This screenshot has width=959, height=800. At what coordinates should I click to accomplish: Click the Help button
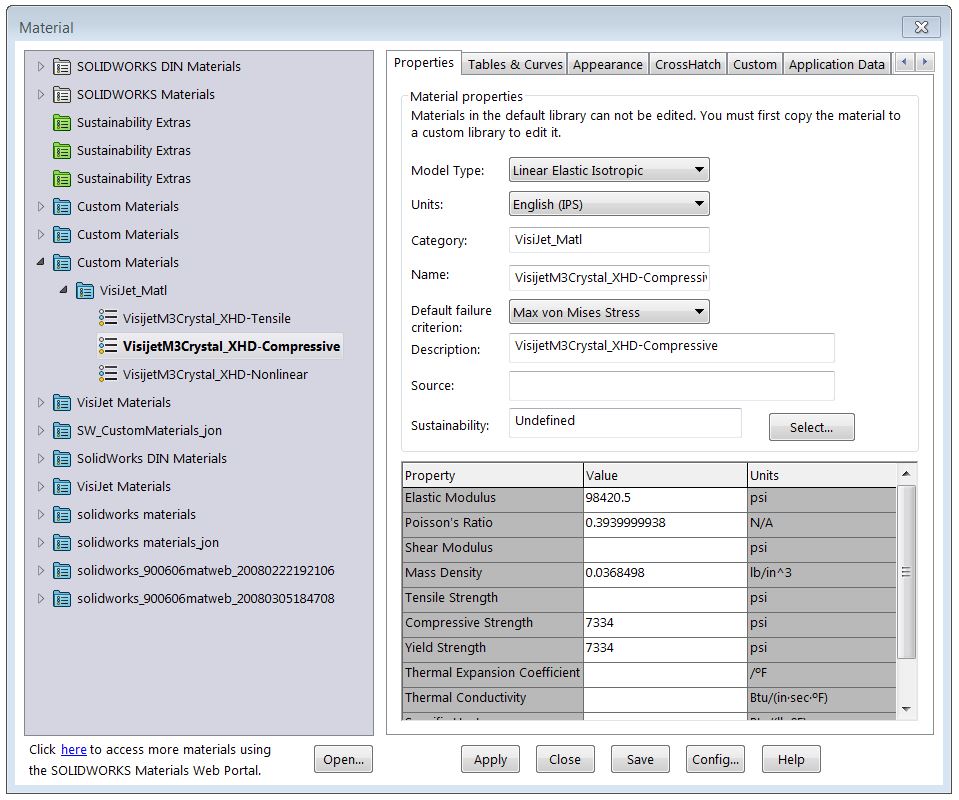(x=791, y=759)
